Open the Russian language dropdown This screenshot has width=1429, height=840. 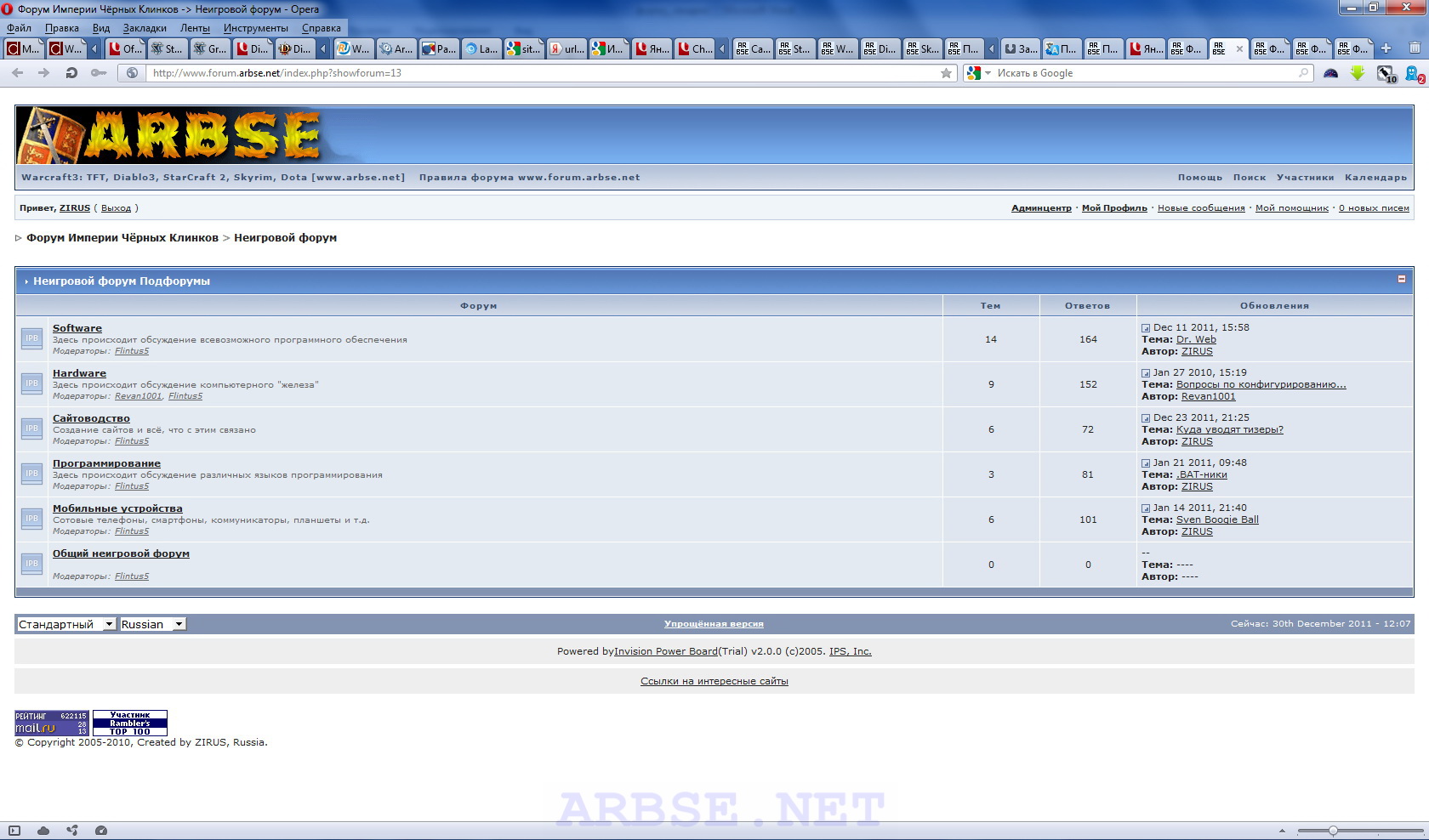tap(153, 624)
